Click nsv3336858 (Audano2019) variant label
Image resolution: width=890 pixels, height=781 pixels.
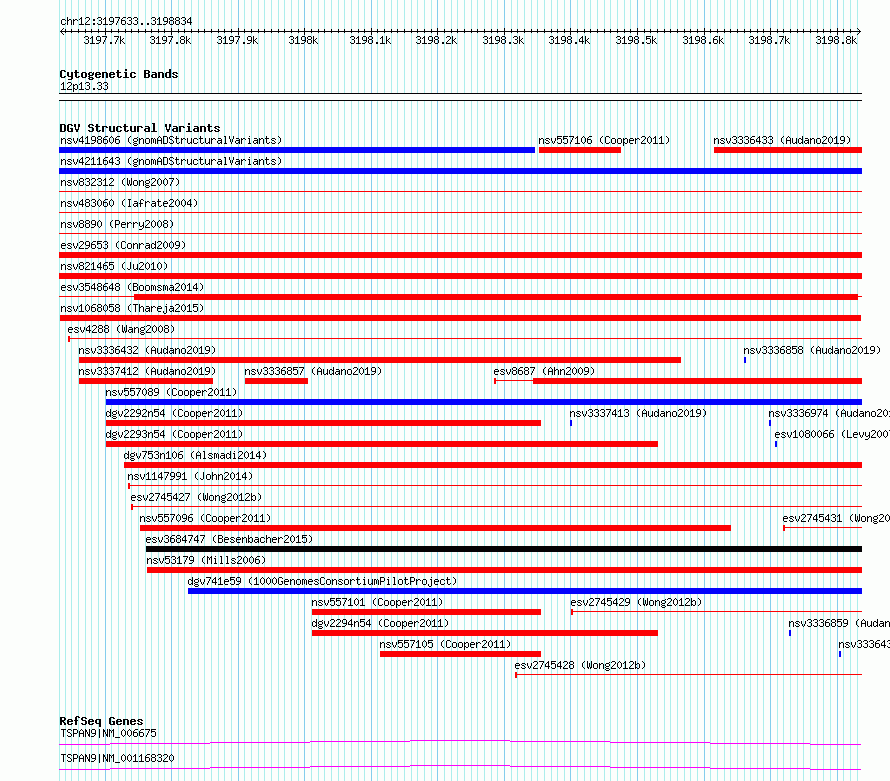[812, 350]
